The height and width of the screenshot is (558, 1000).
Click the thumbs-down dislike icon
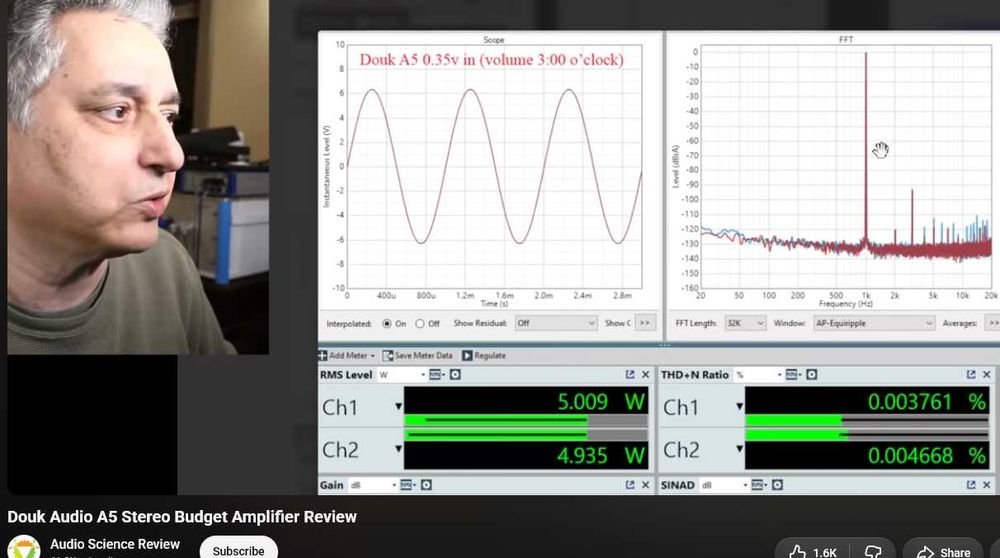click(x=873, y=552)
